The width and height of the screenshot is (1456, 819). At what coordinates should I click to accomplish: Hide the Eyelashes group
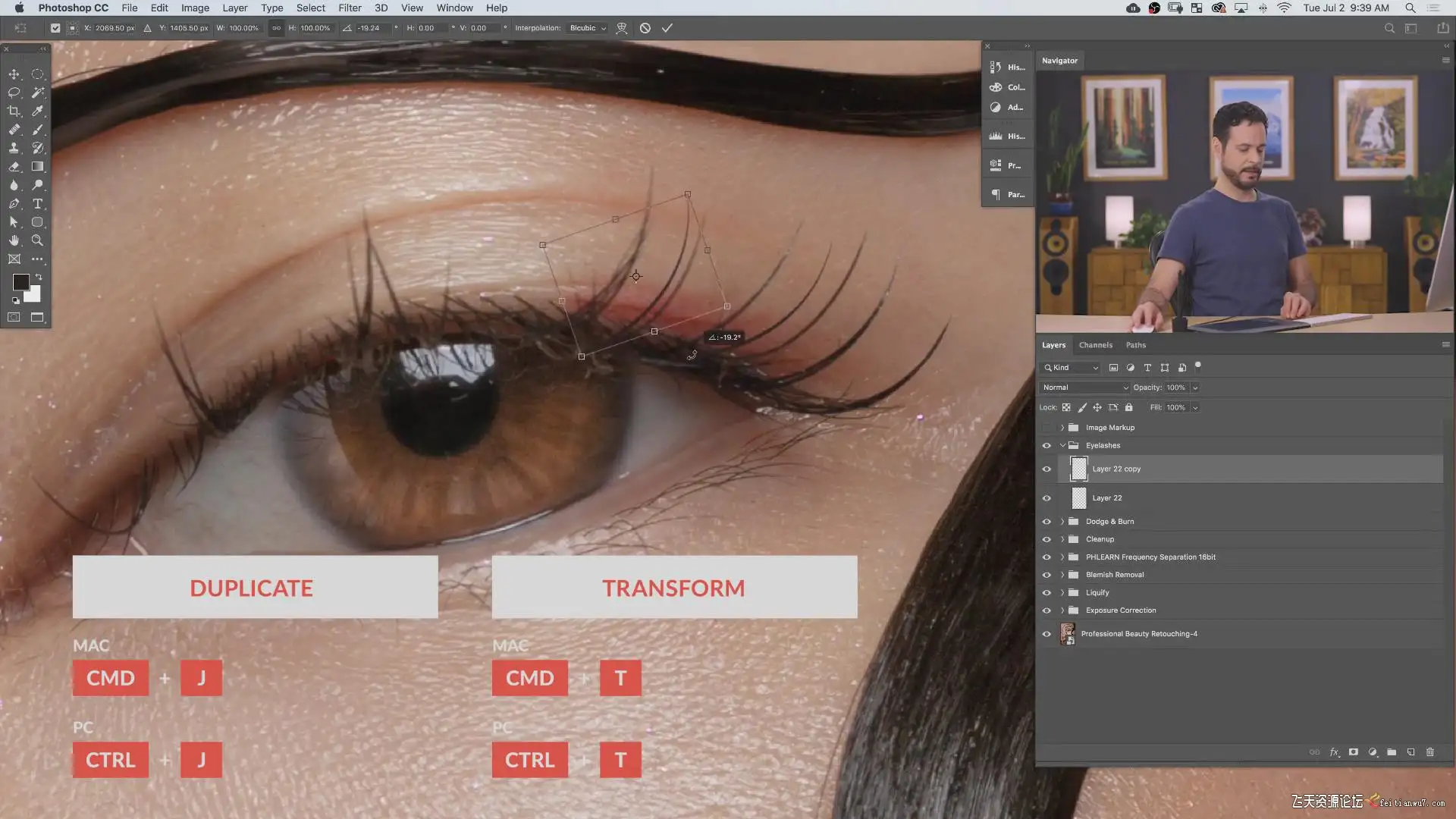1046,446
